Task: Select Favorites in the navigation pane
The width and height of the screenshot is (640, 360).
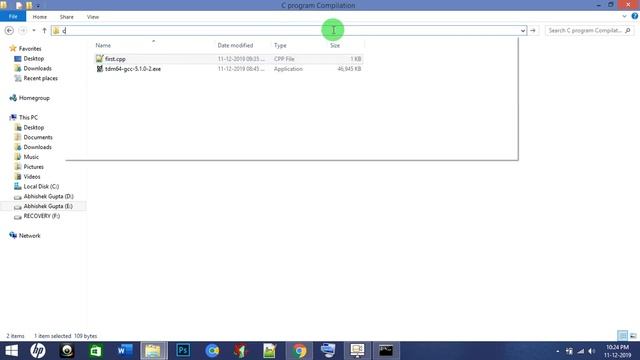Action: coord(30,49)
